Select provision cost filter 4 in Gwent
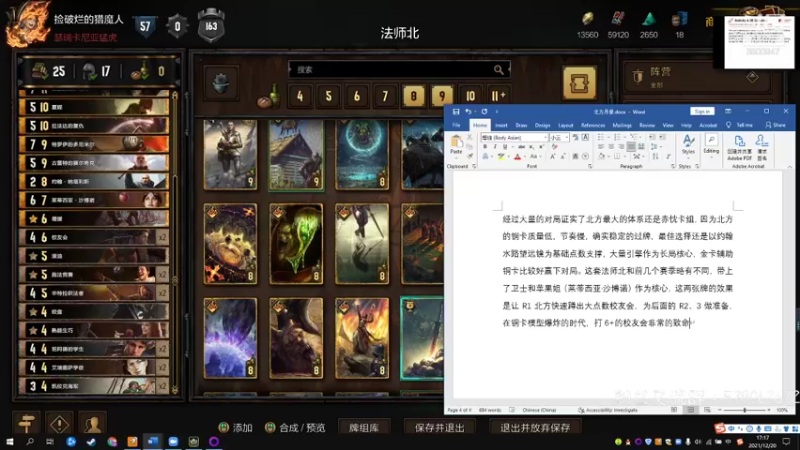 tap(300, 96)
